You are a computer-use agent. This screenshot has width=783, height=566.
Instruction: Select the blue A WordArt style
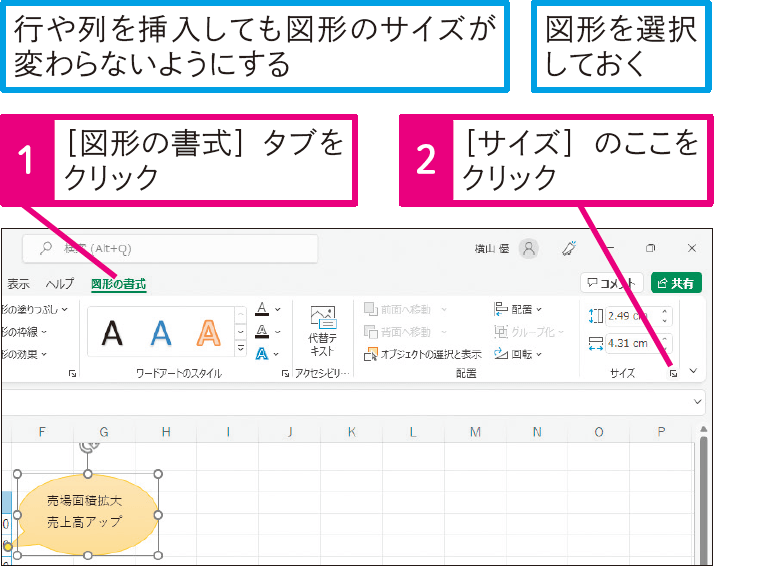point(161,333)
